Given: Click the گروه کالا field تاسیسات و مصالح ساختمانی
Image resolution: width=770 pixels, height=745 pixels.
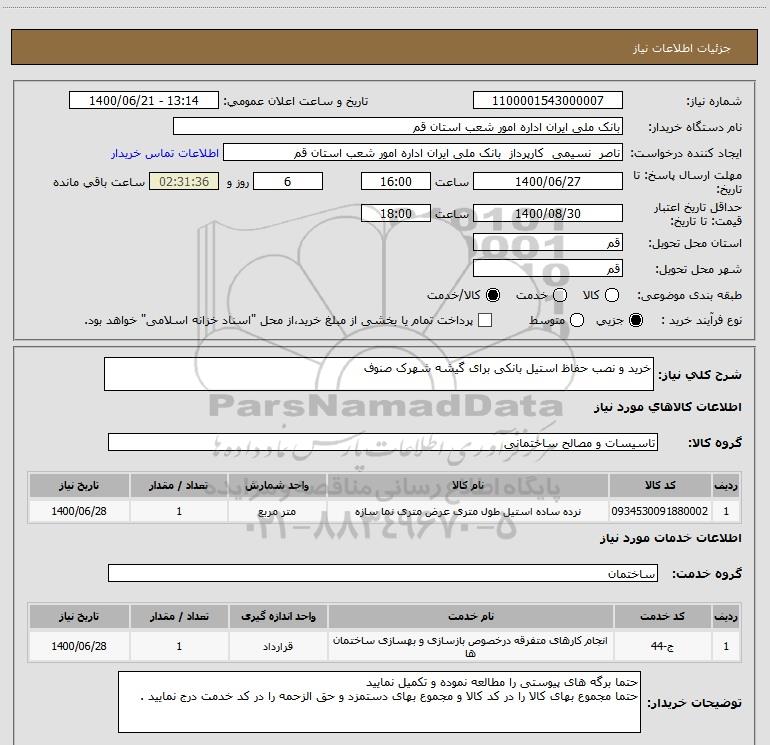Looking at the screenshot, I should (x=383, y=442).
